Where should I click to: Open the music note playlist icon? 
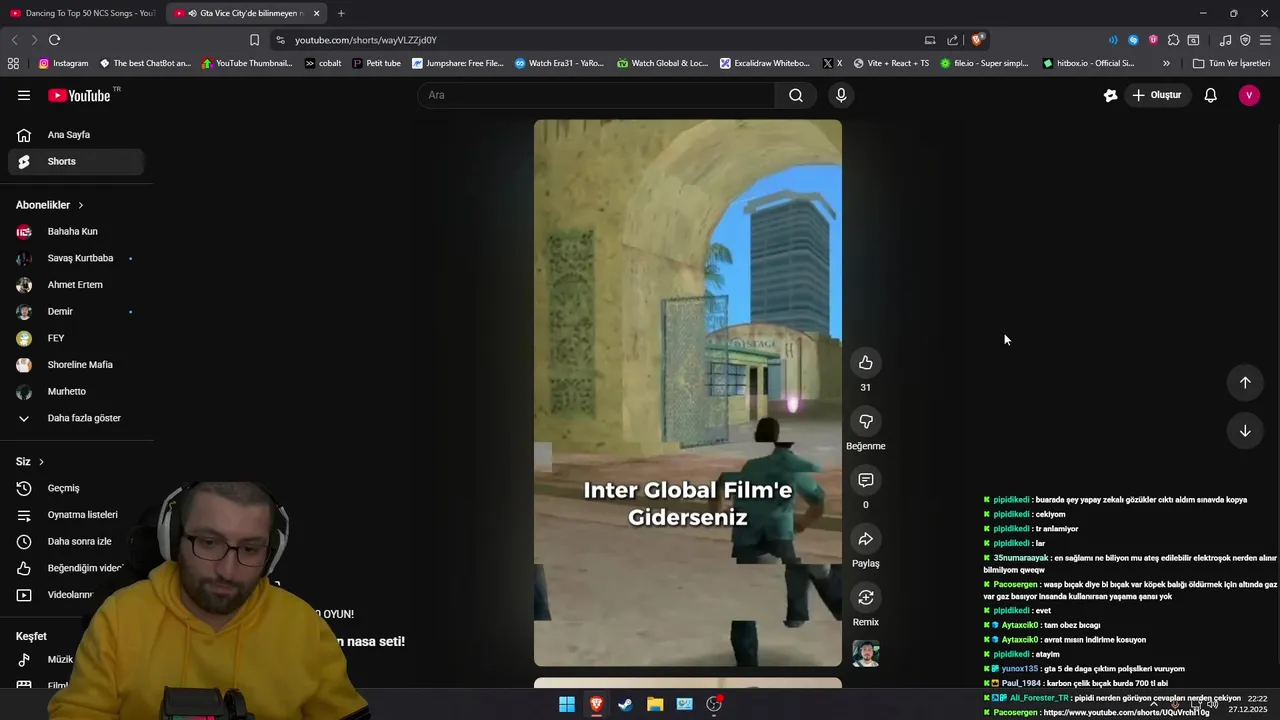pyautogui.click(x=1225, y=40)
